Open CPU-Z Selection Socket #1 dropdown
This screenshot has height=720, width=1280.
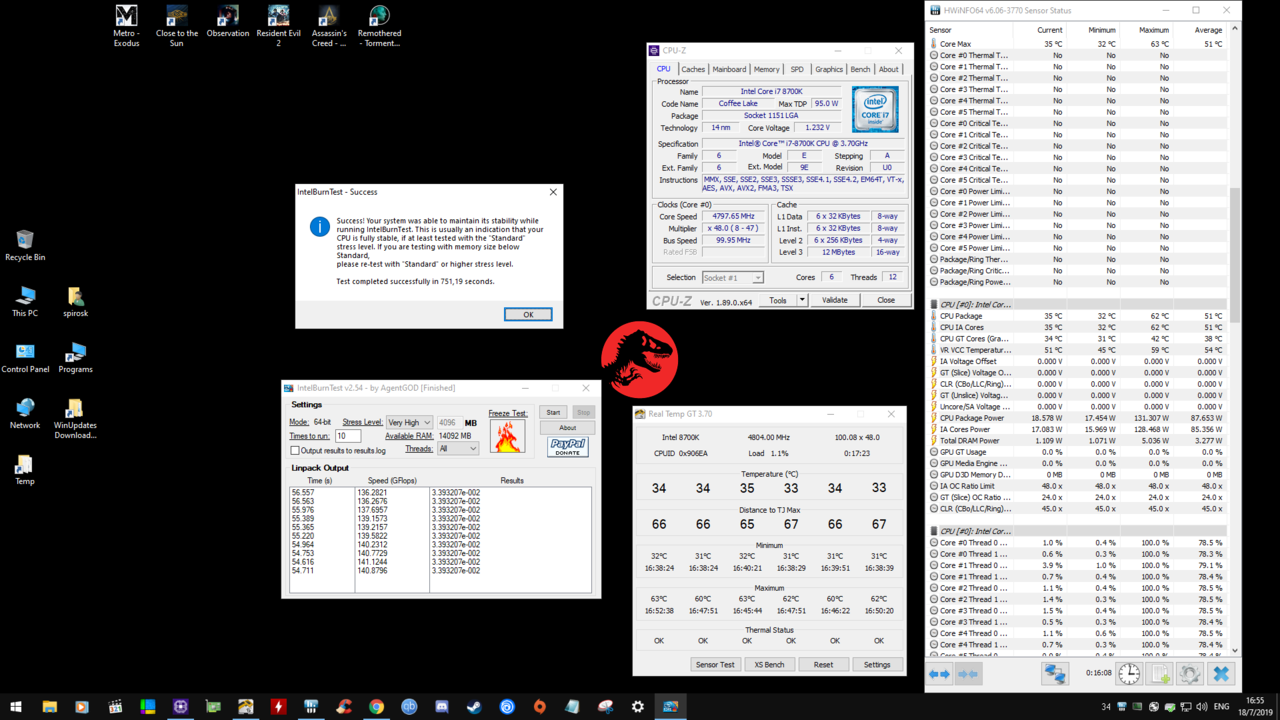point(732,278)
